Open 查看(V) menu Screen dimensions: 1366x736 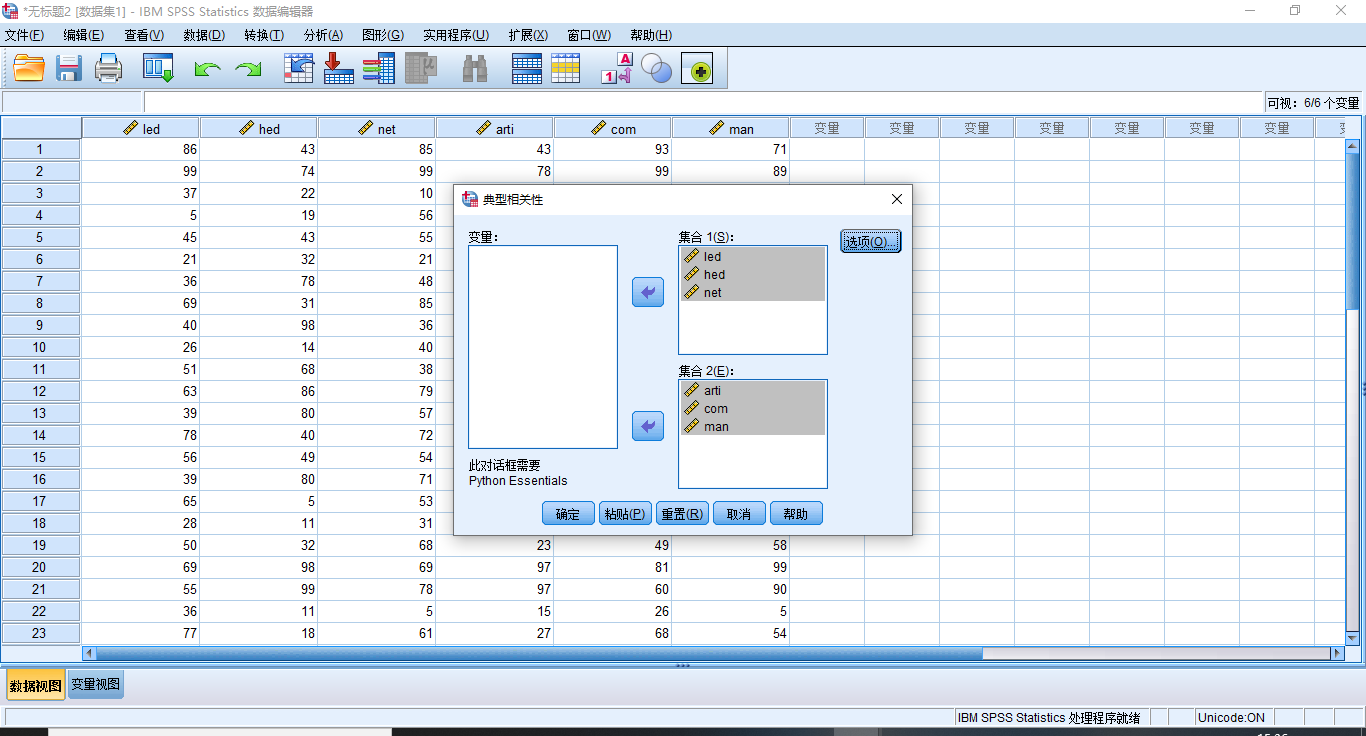click(x=144, y=35)
